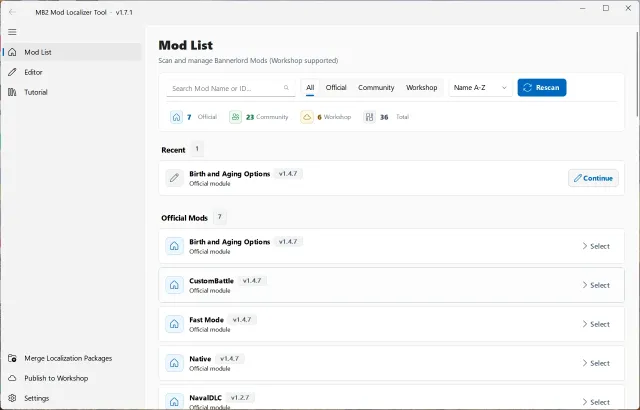
Task: Select the Fast Mode mod
Action: (x=596, y=324)
